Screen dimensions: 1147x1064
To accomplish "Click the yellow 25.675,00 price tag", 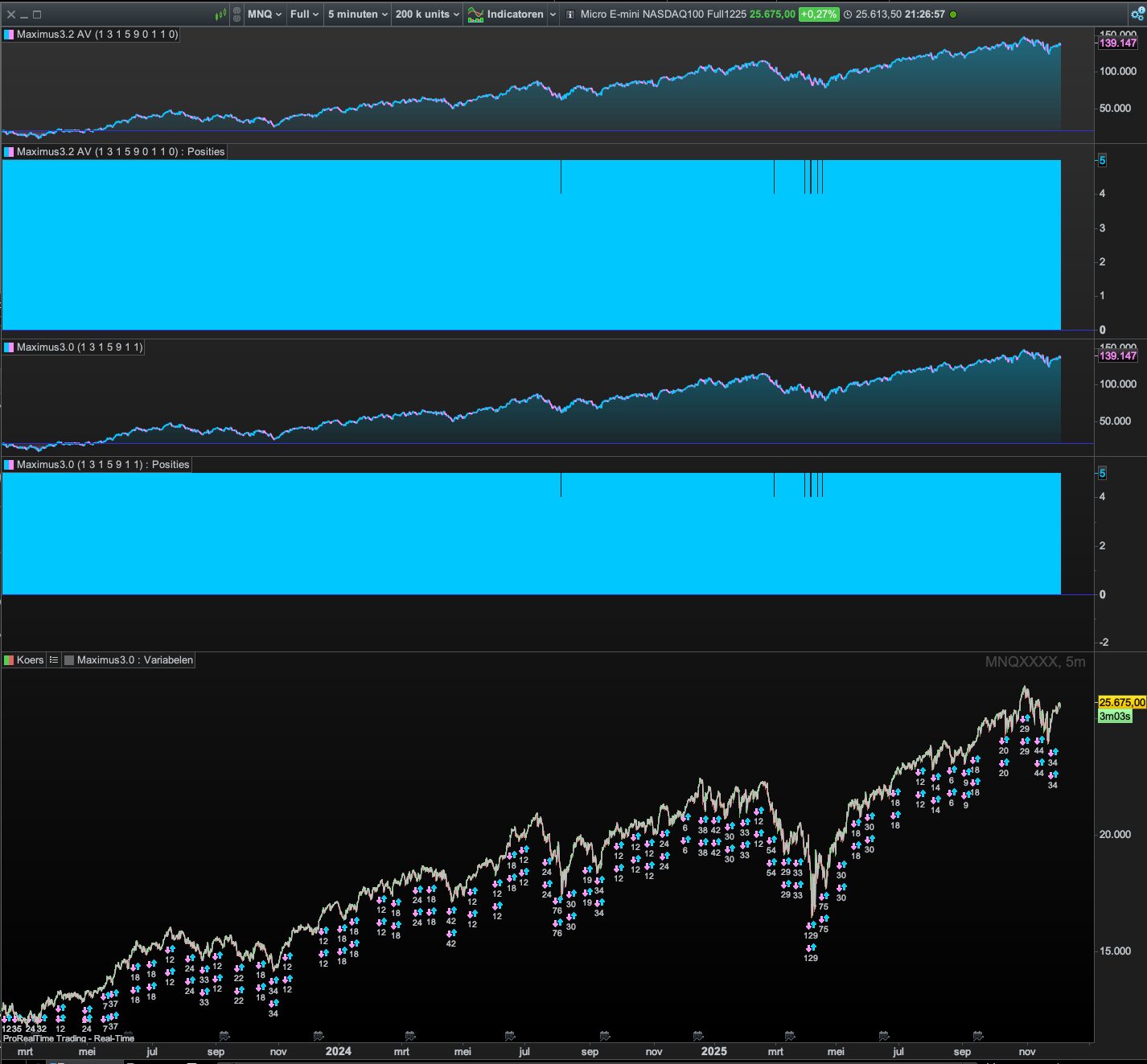I will [x=1122, y=702].
